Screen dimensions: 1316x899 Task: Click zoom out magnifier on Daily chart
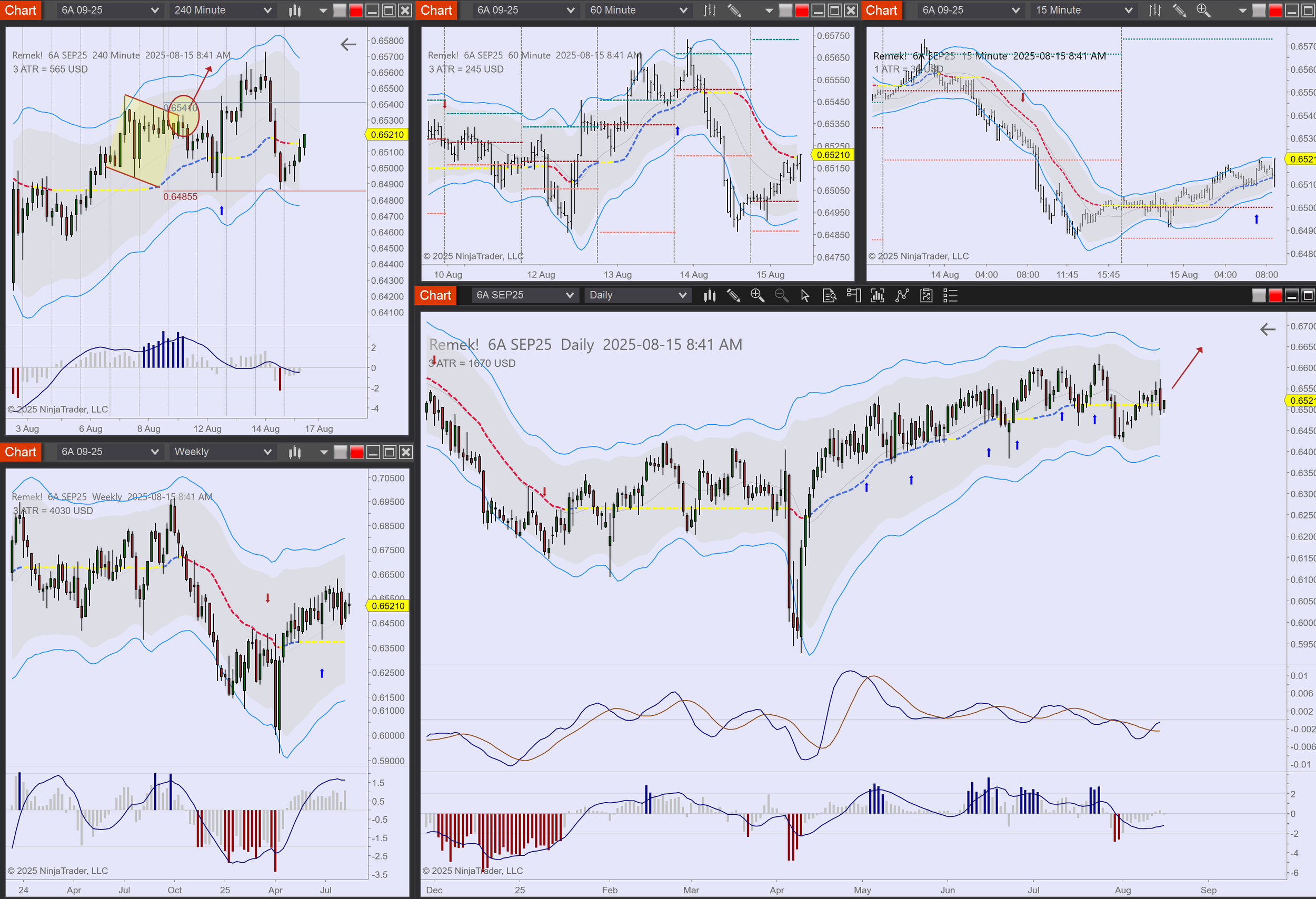(782, 295)
